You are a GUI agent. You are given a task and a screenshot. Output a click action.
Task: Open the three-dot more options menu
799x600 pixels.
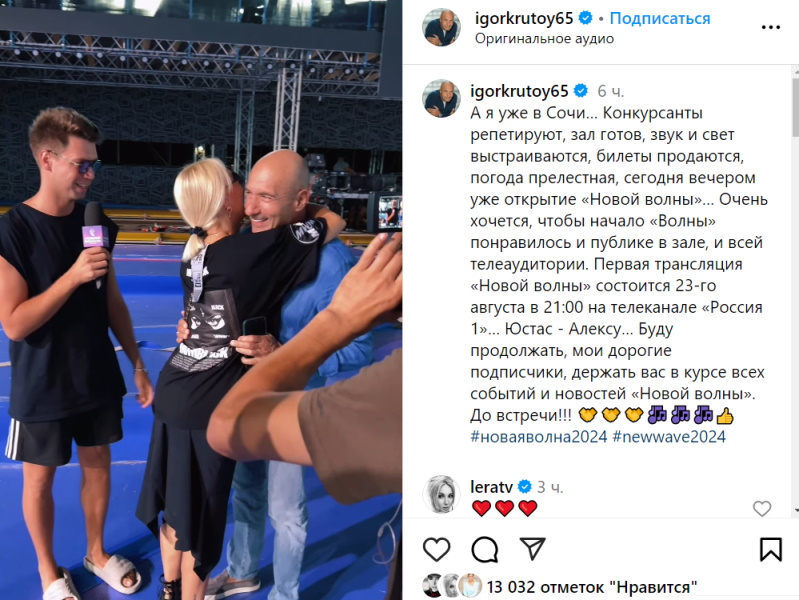point(770,28)
